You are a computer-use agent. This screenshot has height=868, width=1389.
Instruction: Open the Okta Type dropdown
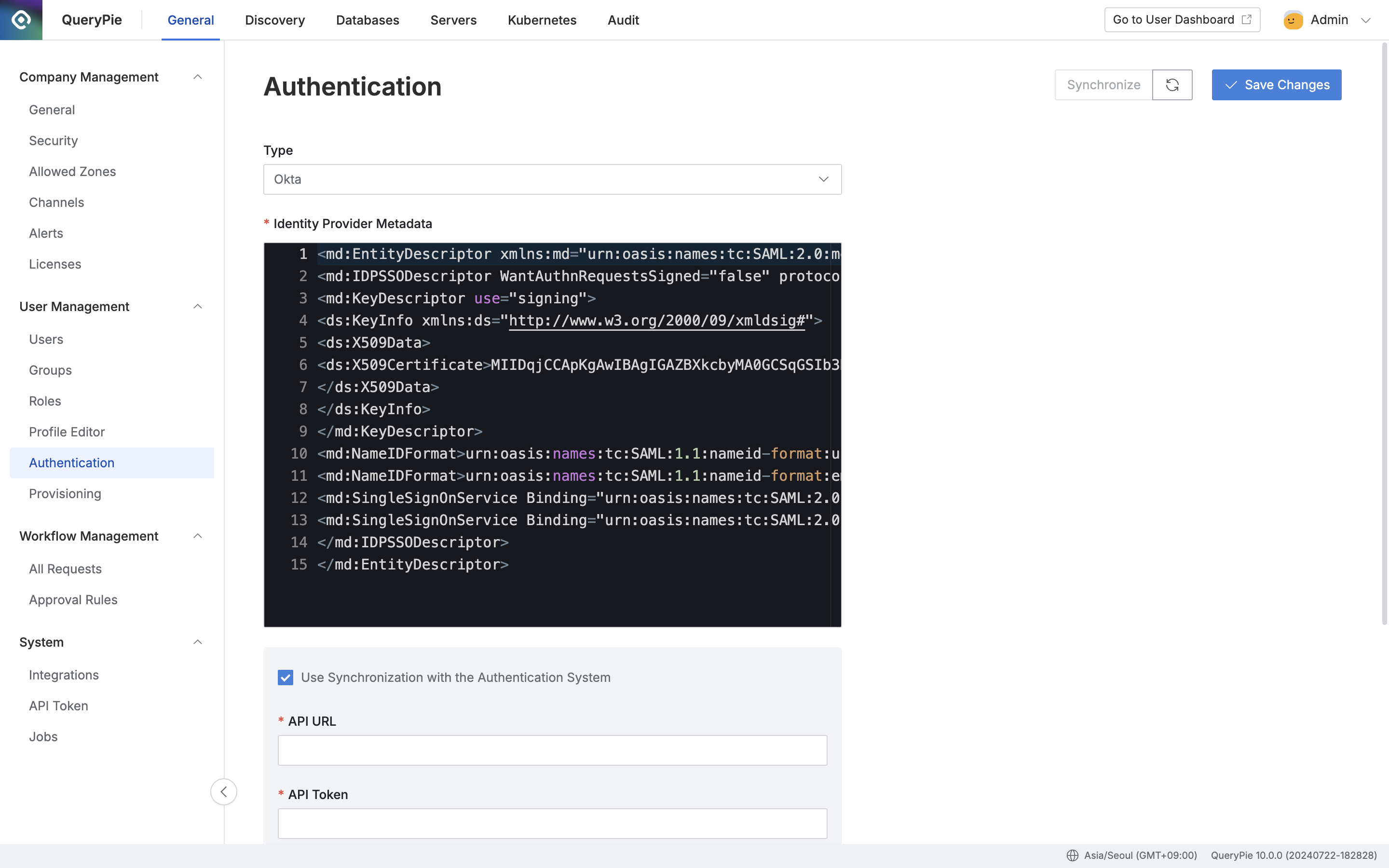(552, 179)
